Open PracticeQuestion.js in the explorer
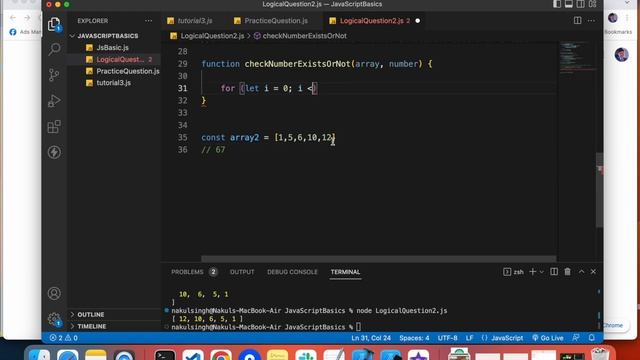This screenshot has width=640, height=360. (x=128, y=71)
